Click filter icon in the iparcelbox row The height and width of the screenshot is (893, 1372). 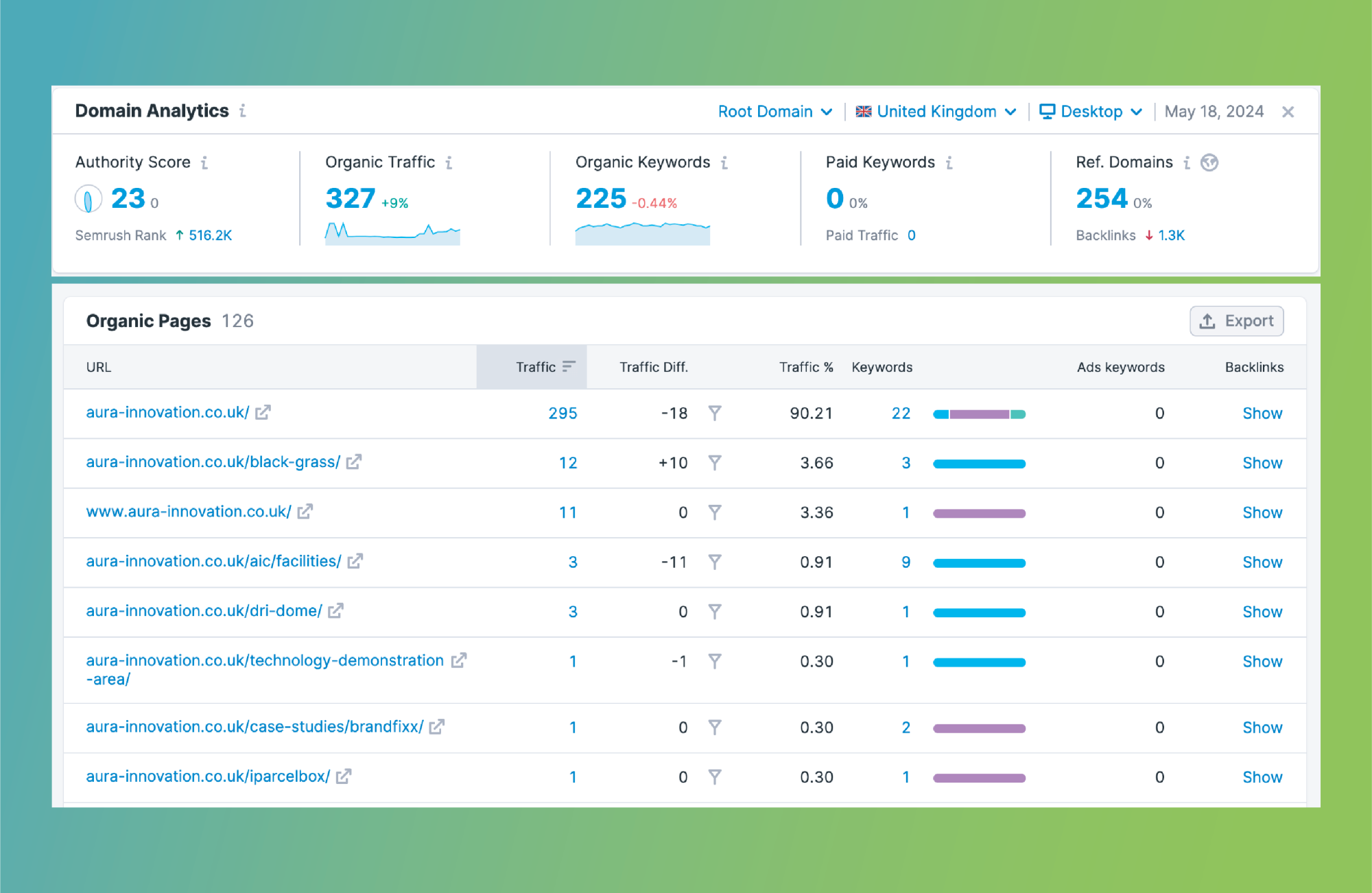point(715,777)
